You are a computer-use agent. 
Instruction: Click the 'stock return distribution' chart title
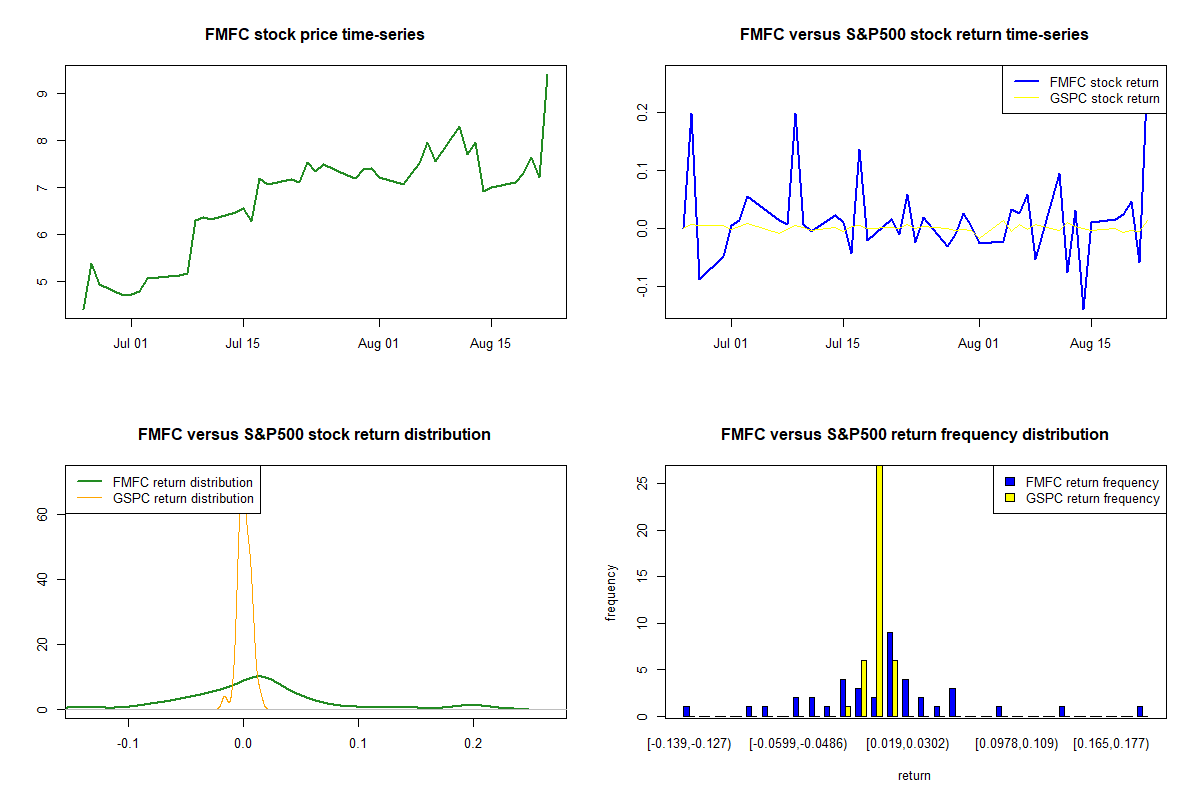pos(314,435)
